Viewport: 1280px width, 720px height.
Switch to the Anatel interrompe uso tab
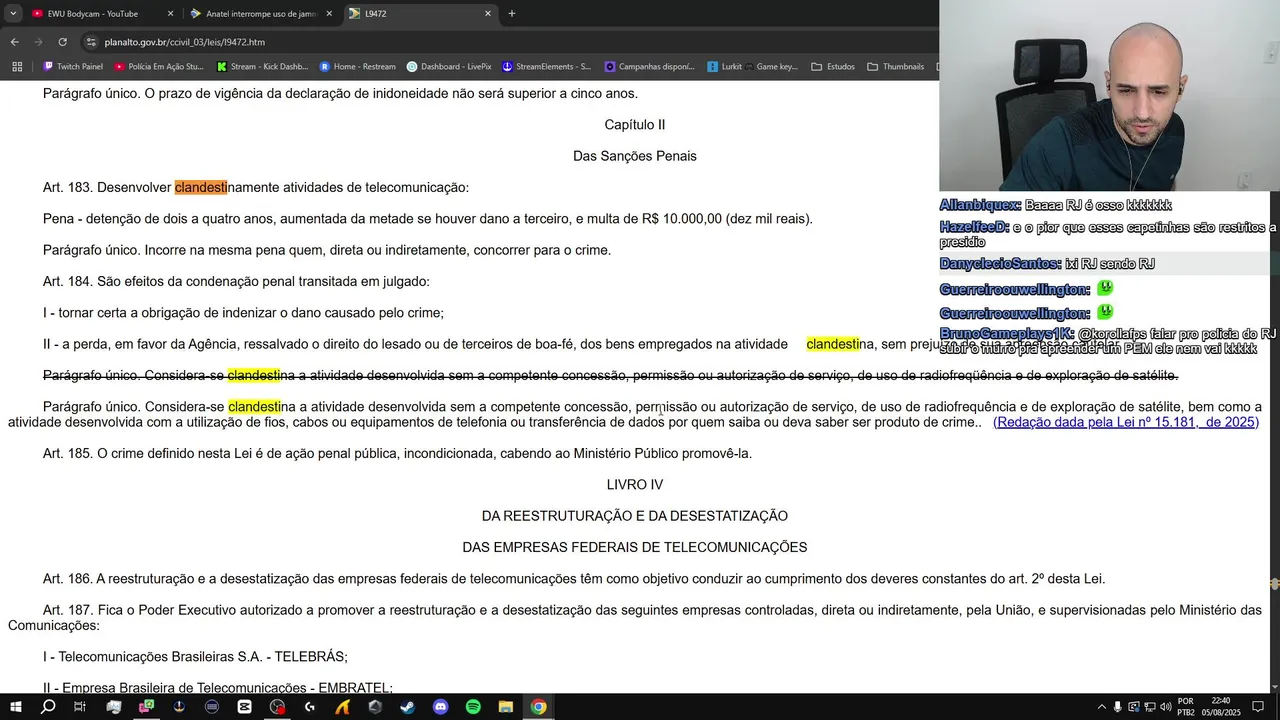[x=262, y=14]
